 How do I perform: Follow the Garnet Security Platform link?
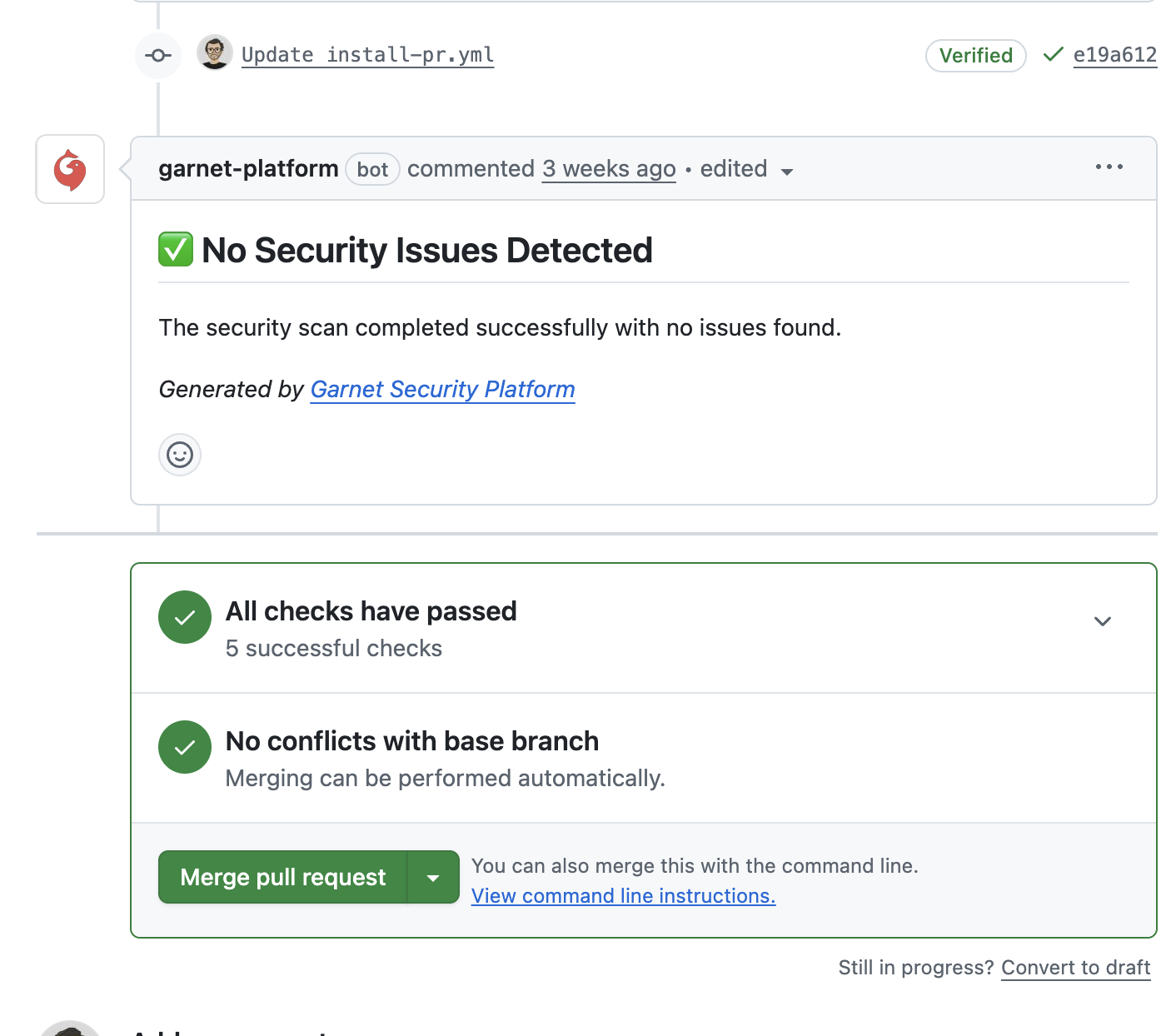coord(442,389)
